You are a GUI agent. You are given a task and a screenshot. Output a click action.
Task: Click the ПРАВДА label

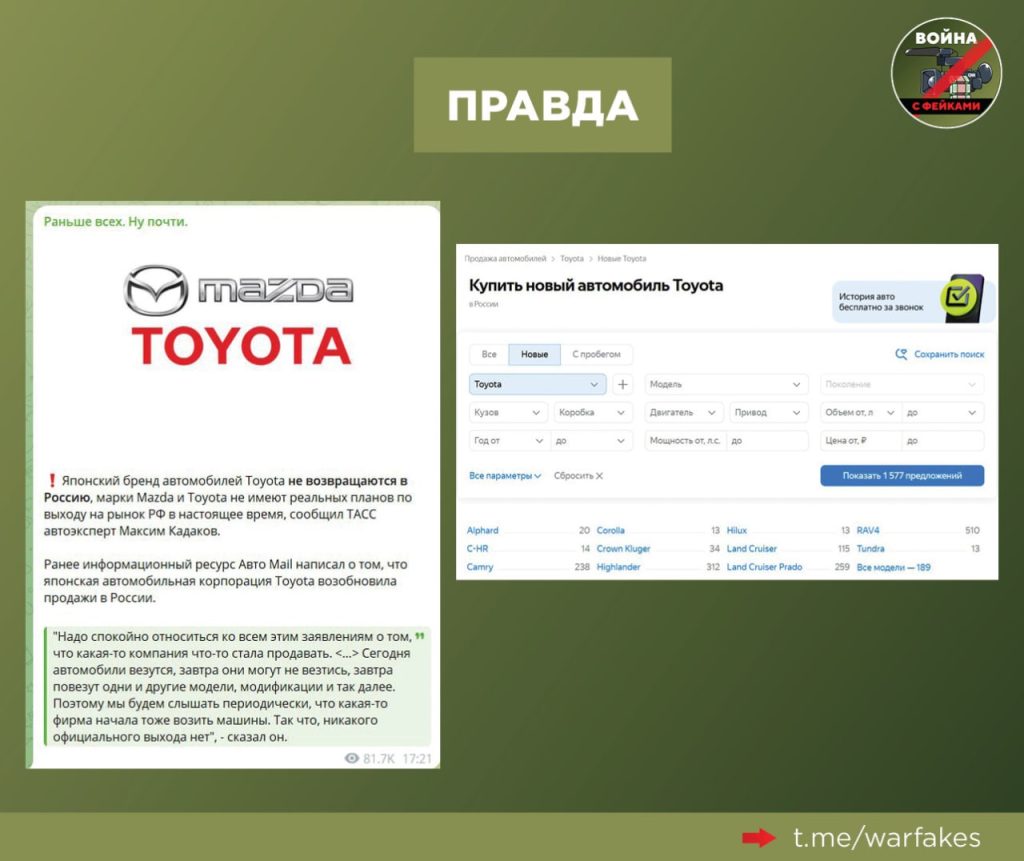point(543,105)
